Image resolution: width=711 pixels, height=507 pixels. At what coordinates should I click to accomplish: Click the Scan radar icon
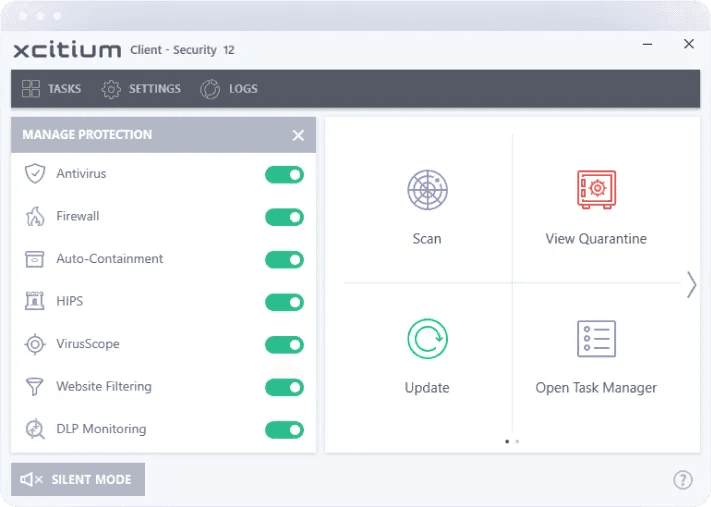coord(427,190)
